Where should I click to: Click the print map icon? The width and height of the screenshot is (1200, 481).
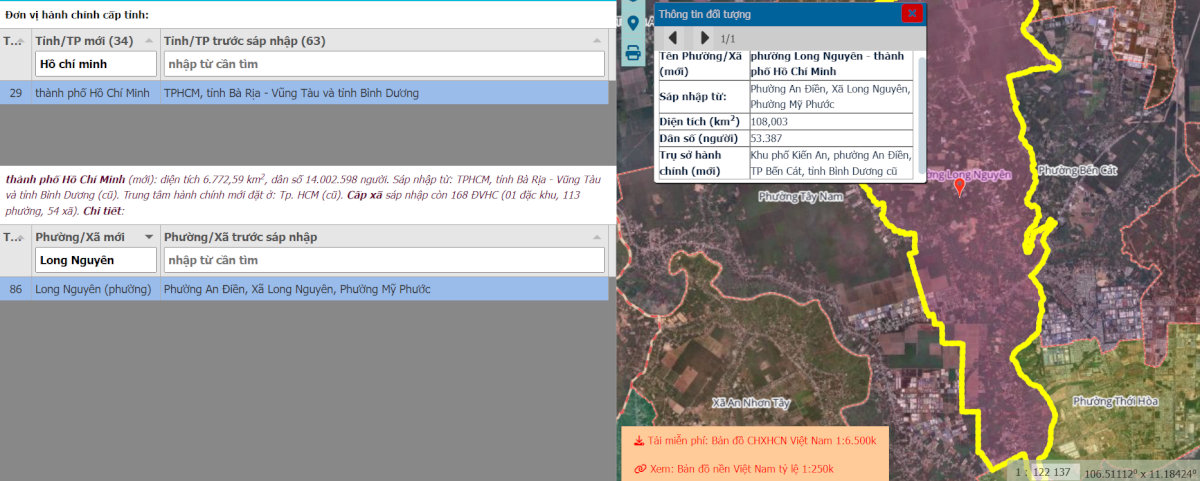[x=632, y=53]
